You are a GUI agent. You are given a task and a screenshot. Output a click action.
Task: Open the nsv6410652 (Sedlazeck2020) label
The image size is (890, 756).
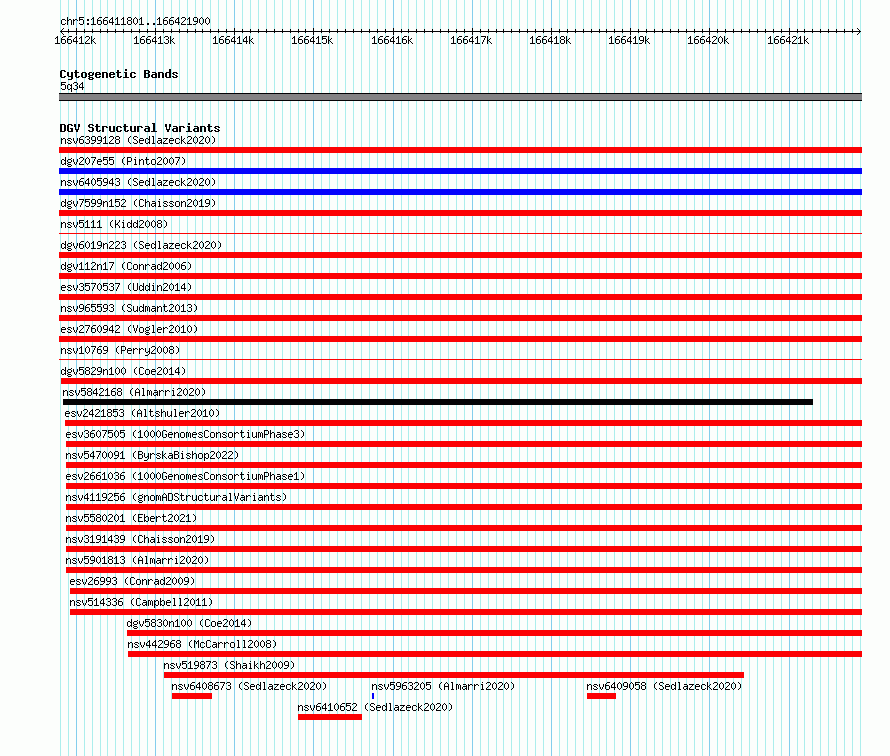[x=375, y=707]
